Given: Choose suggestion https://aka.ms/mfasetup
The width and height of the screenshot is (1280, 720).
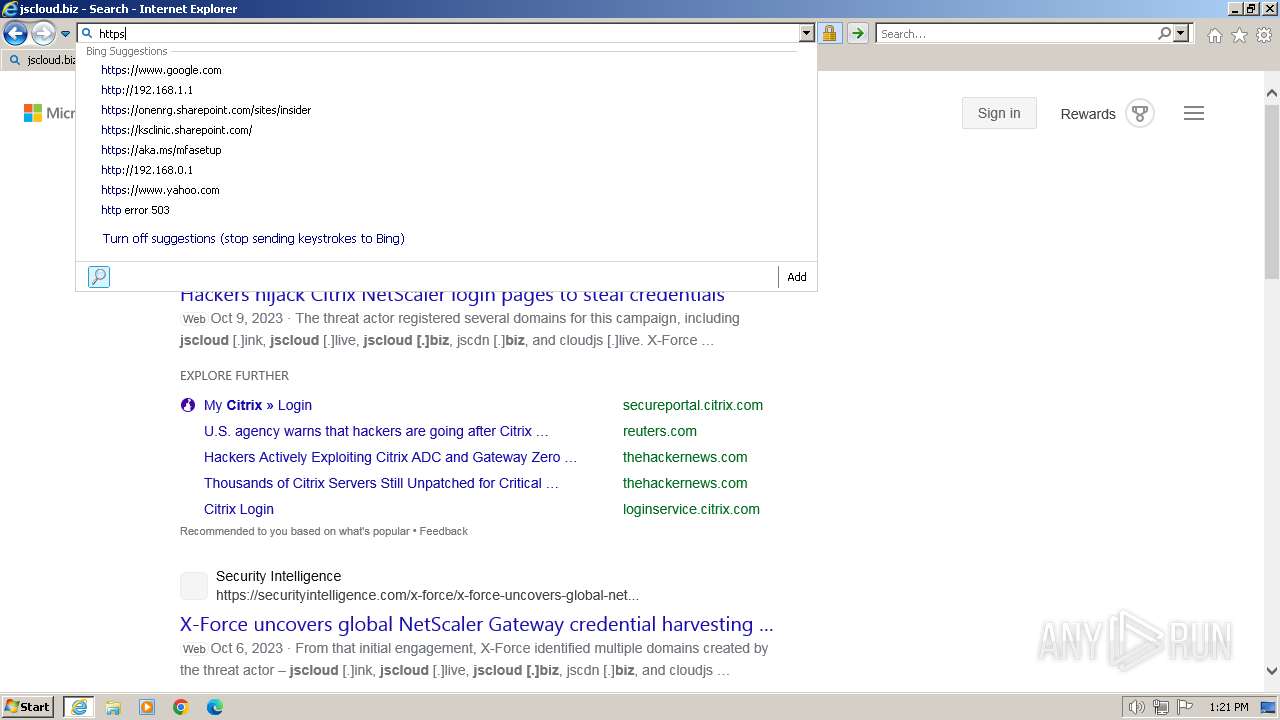Looking at the screenshot, I should click(x=161, y=150).
